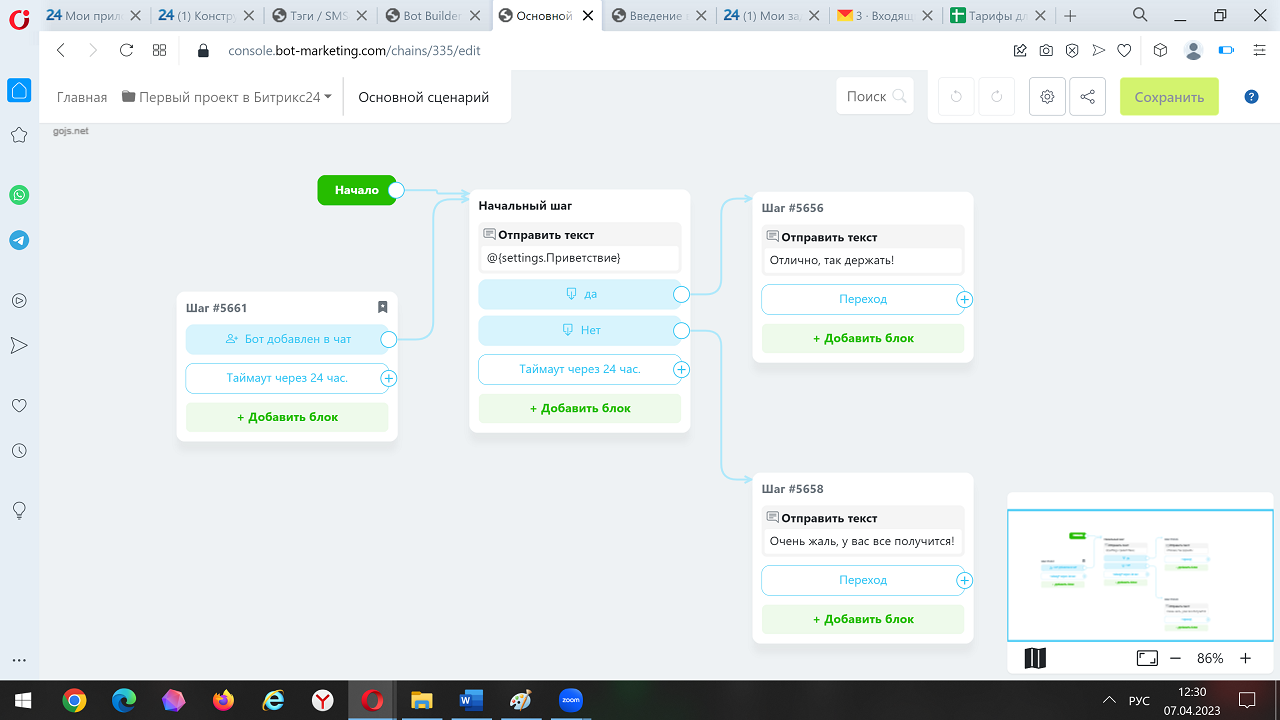Screen dimensions: 1280x720
Task: Click the plus port on Шаг #5661 timeout
Action: coord(389,378)
